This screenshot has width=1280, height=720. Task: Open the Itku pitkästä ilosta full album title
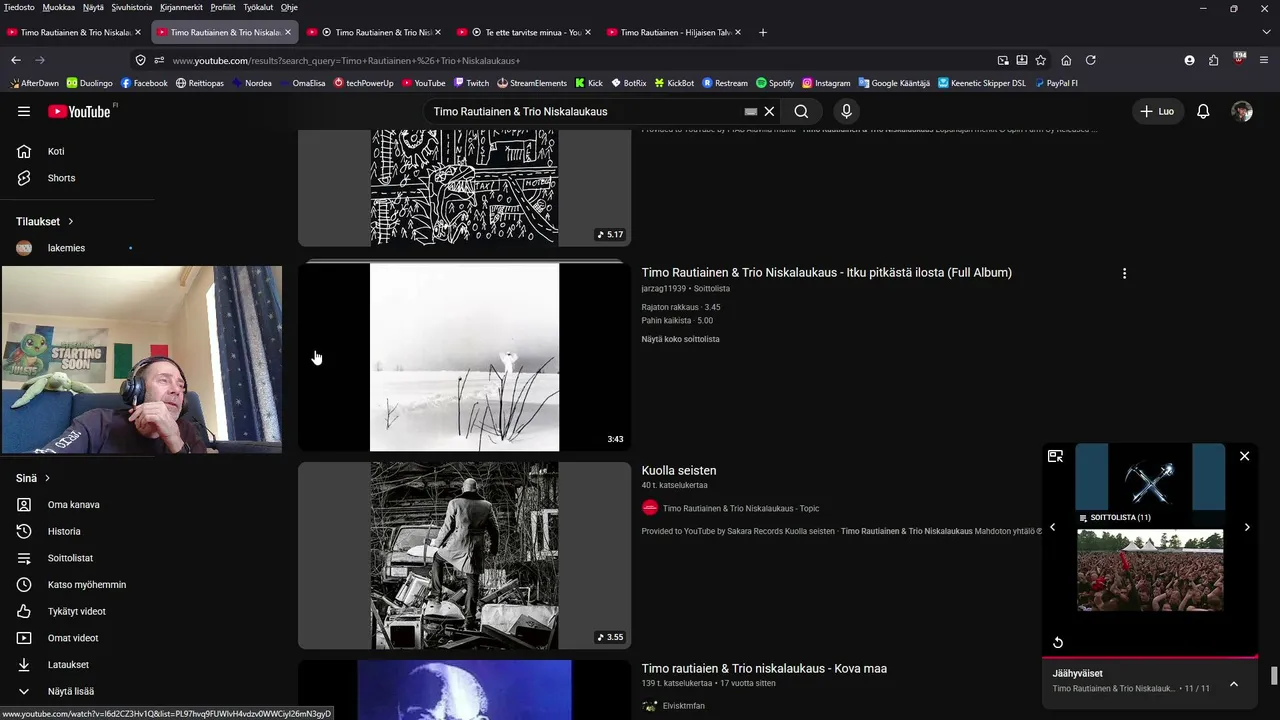point(826,272)
